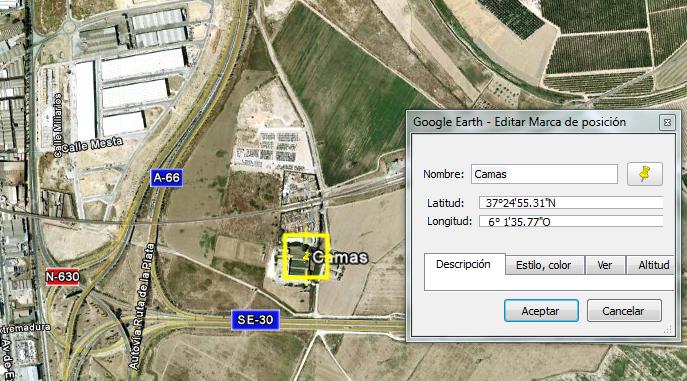
Task: Click the dialog resize grip corner
Action: coord(668,329)
